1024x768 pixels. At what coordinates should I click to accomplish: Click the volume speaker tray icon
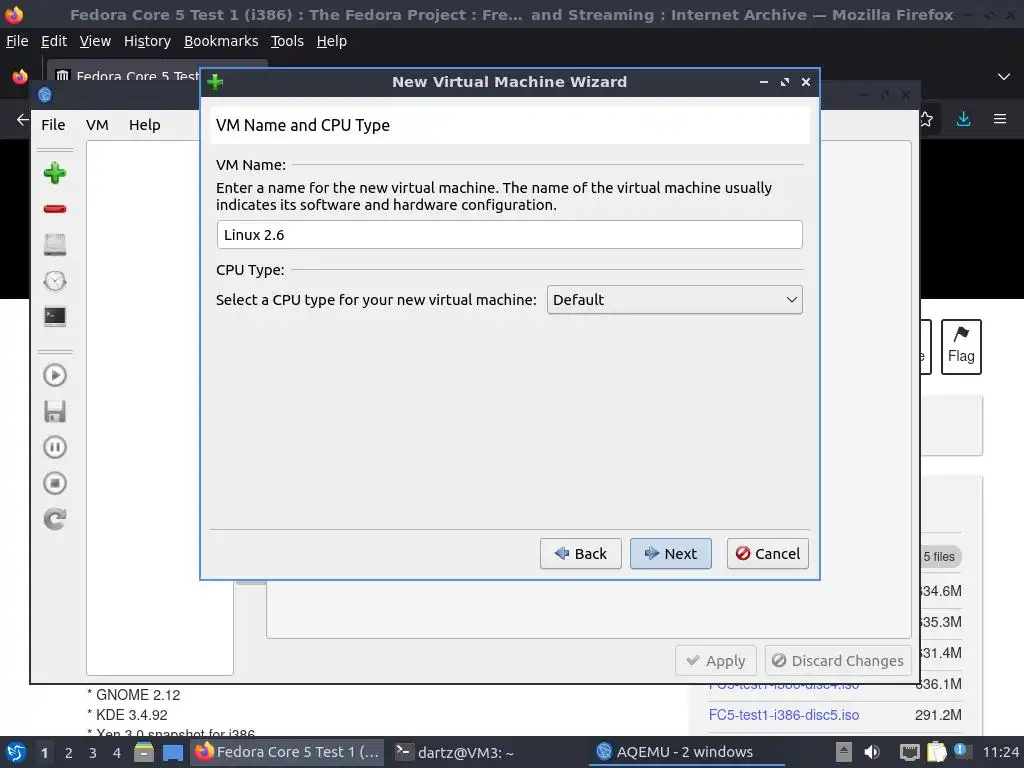(x=872, y=752)
